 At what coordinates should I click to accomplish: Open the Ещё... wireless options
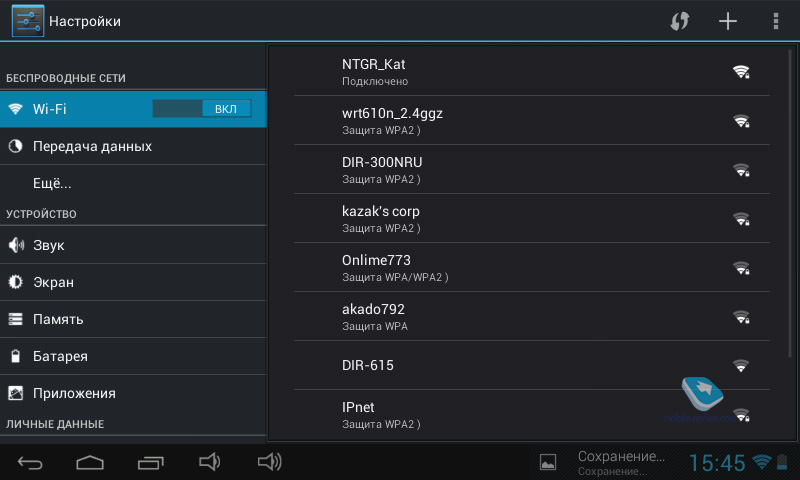(x=133, y=183)
